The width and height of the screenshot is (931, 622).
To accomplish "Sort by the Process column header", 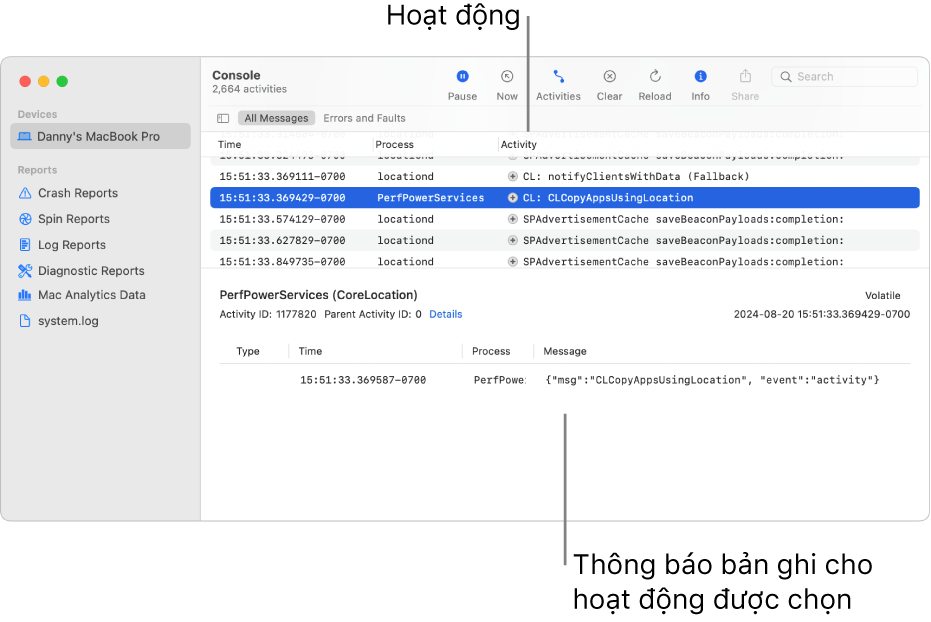I will tap(395, 145).
